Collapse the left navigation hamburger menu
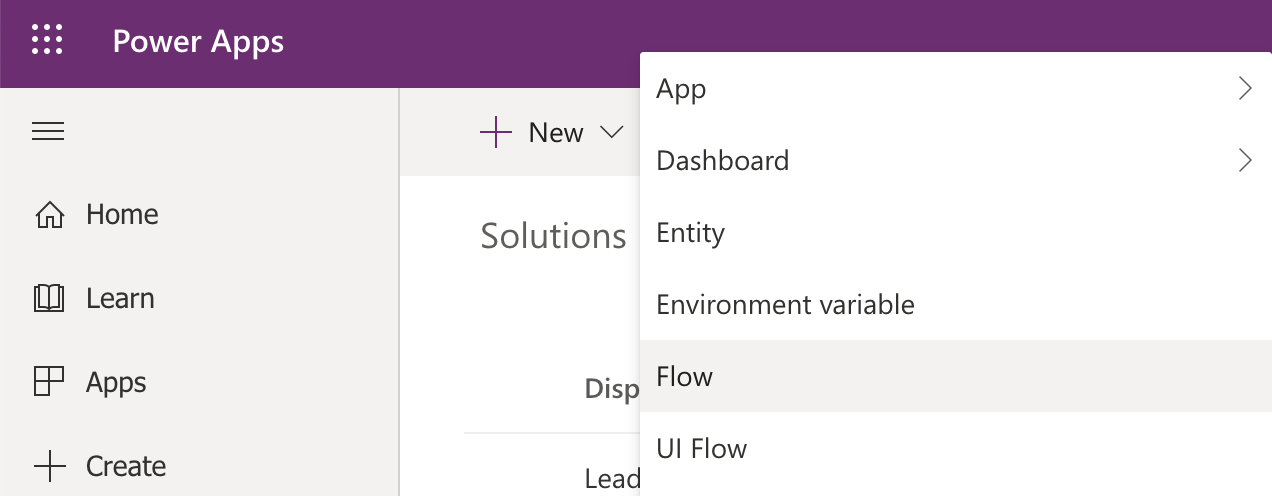The width and height of the screenshot is (1272, 496). click(x=48, y=131)
